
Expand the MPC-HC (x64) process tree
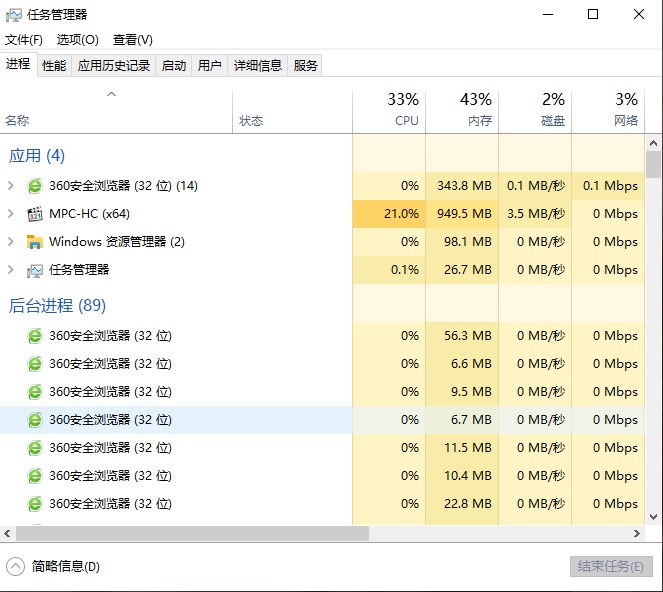pyautogui.click(x=11, y=214)
